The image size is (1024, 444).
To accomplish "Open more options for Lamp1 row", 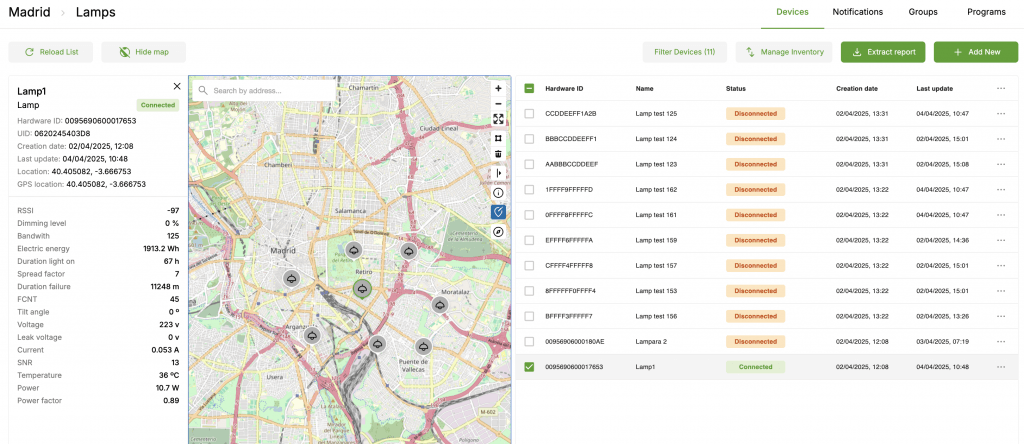I will tap(1000, 367).
